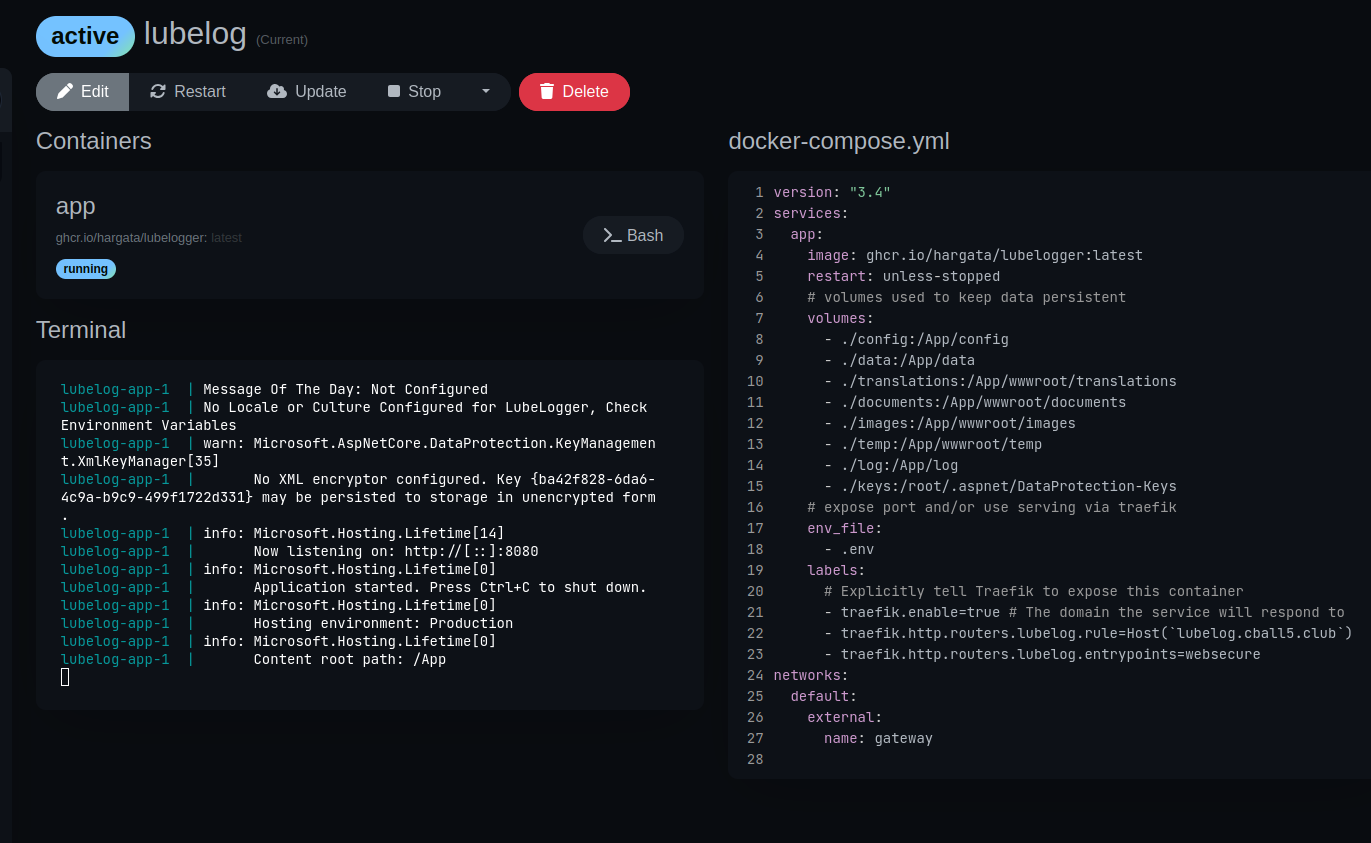Click the cloud download Update icon
This screenshot has width=1371, height=843.
point(277,92)
